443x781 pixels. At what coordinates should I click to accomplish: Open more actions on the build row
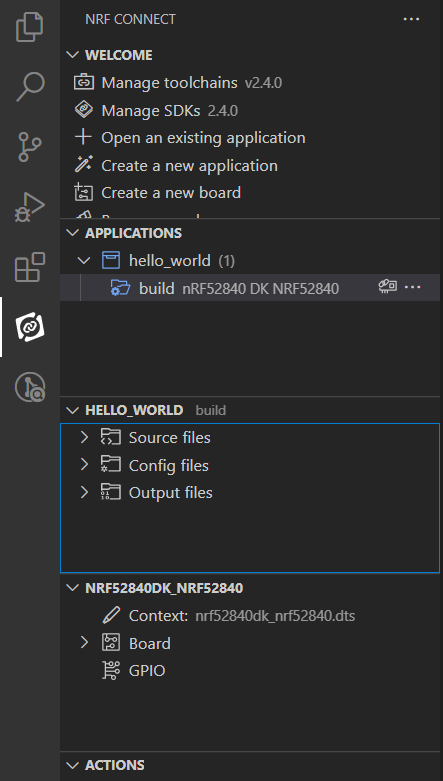tap(413, 287)
